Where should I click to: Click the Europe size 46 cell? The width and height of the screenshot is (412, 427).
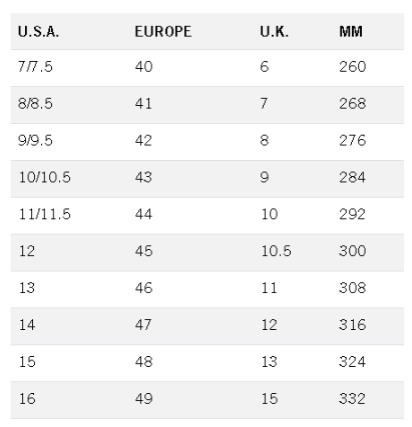(144, 288)
